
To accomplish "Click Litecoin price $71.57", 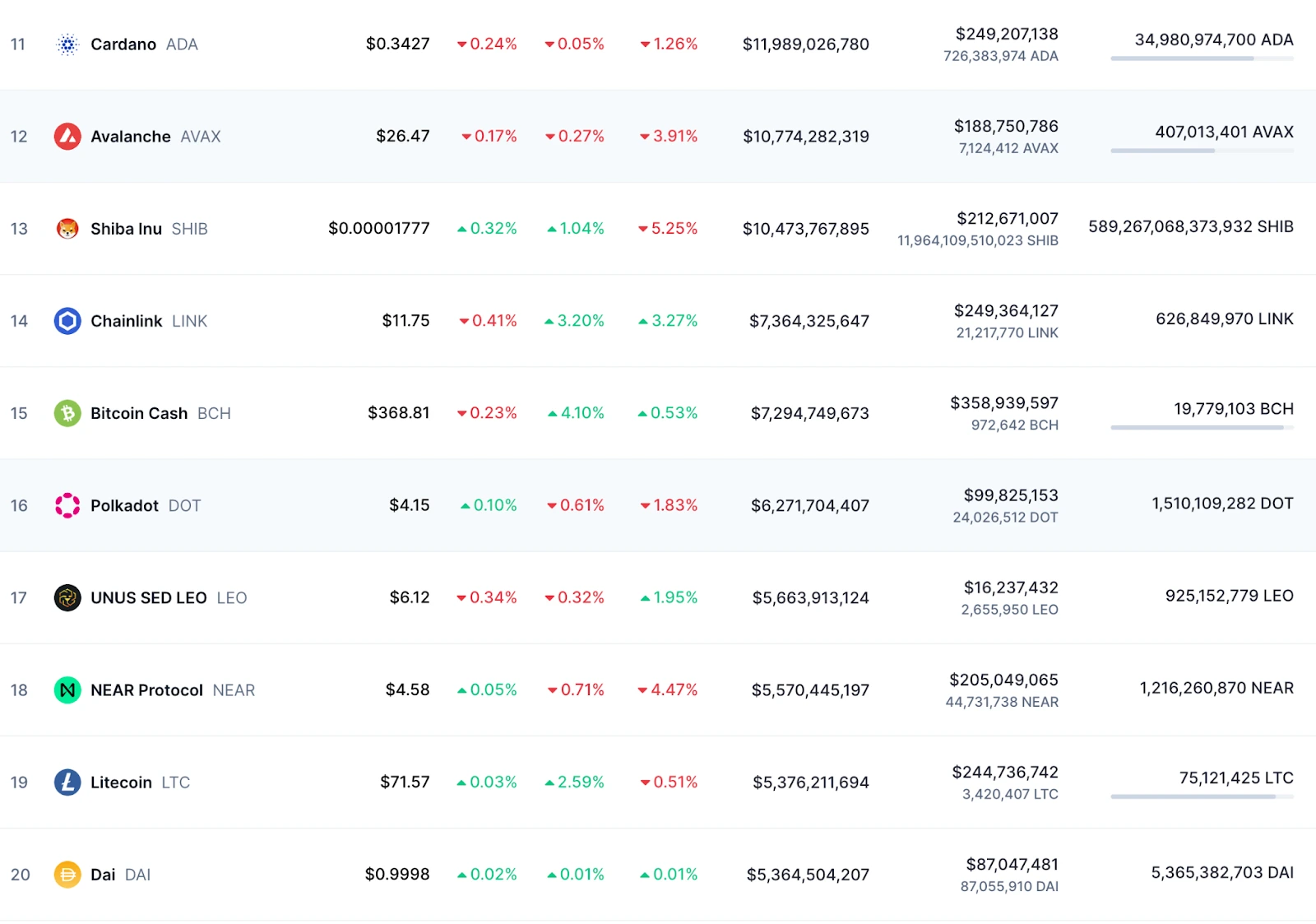I will [405, 781].
